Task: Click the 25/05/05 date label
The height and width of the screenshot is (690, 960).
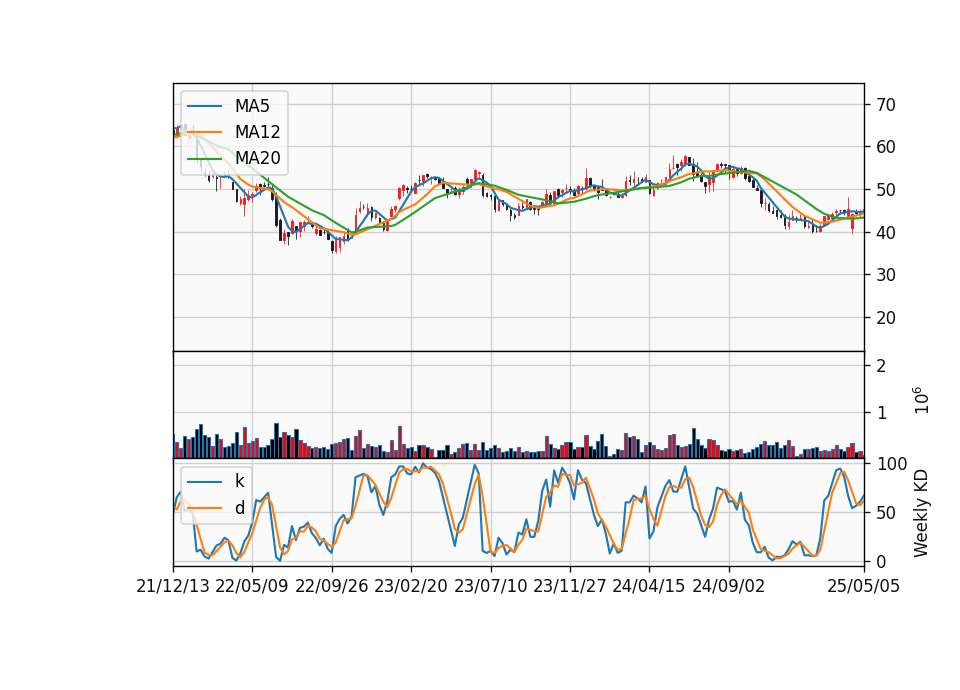Action: (864, 586)
